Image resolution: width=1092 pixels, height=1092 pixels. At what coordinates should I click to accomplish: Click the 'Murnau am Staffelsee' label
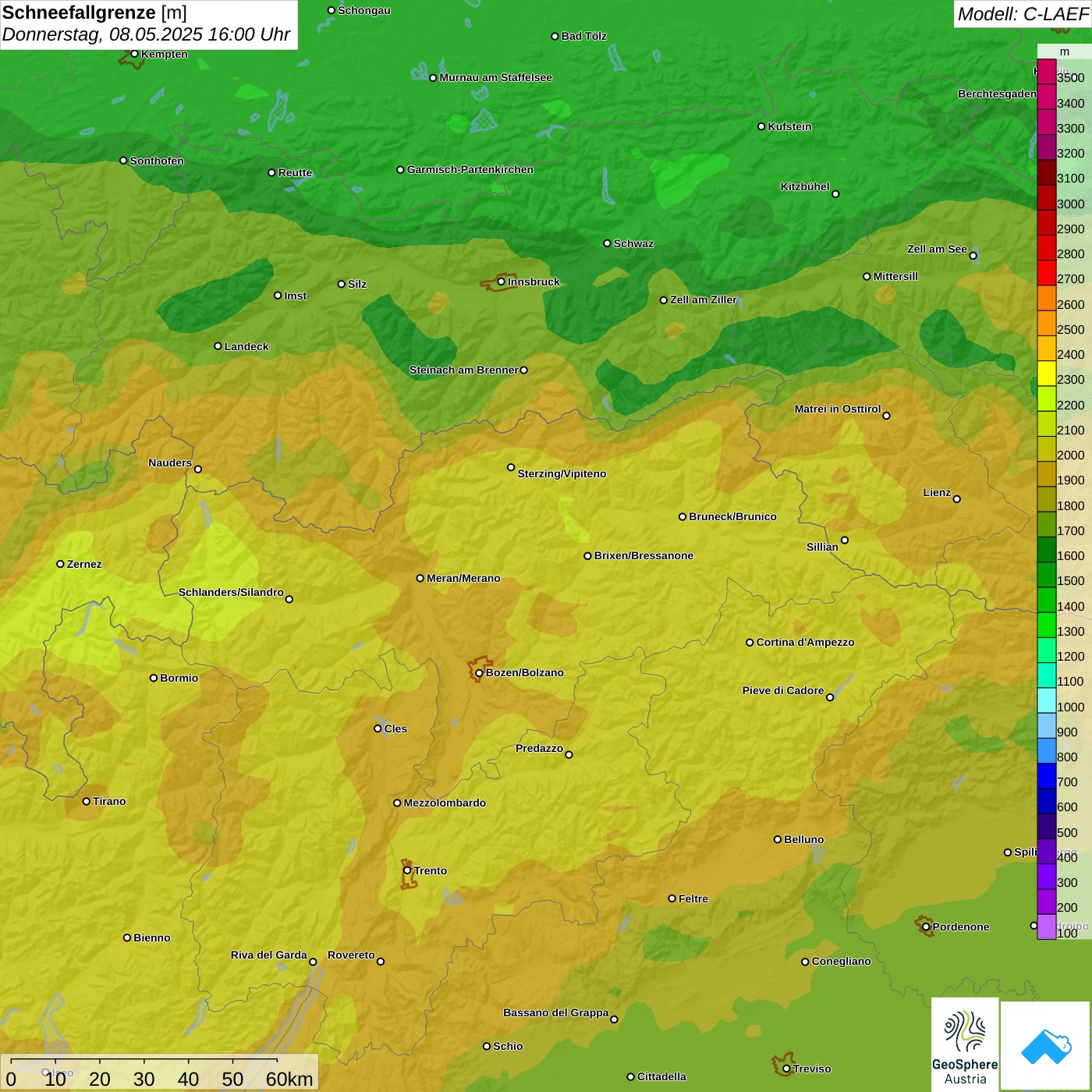(495, 77)
